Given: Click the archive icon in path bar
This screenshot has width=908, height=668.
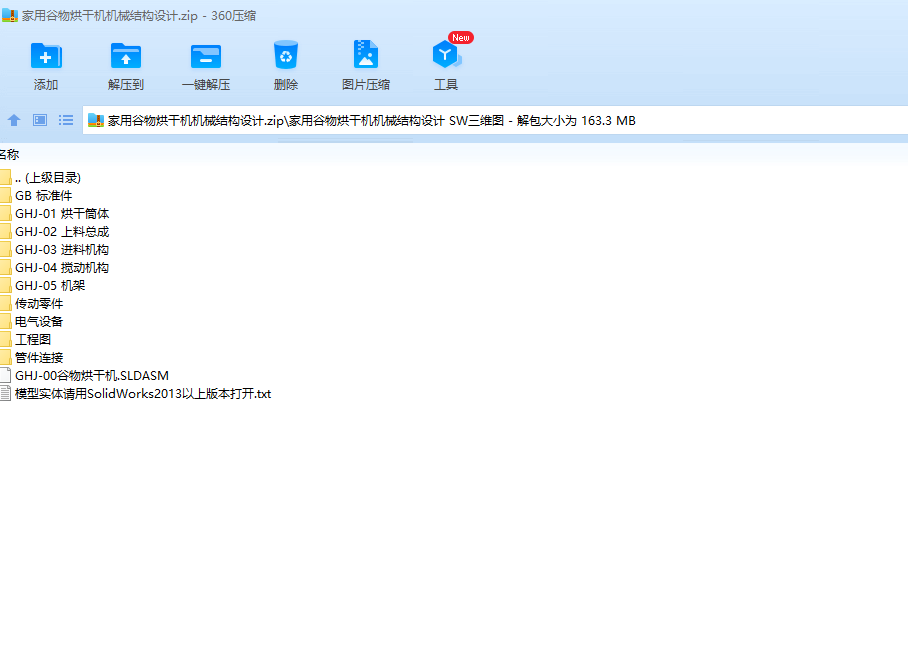Looking at the screenshot, I should point(96,120).
